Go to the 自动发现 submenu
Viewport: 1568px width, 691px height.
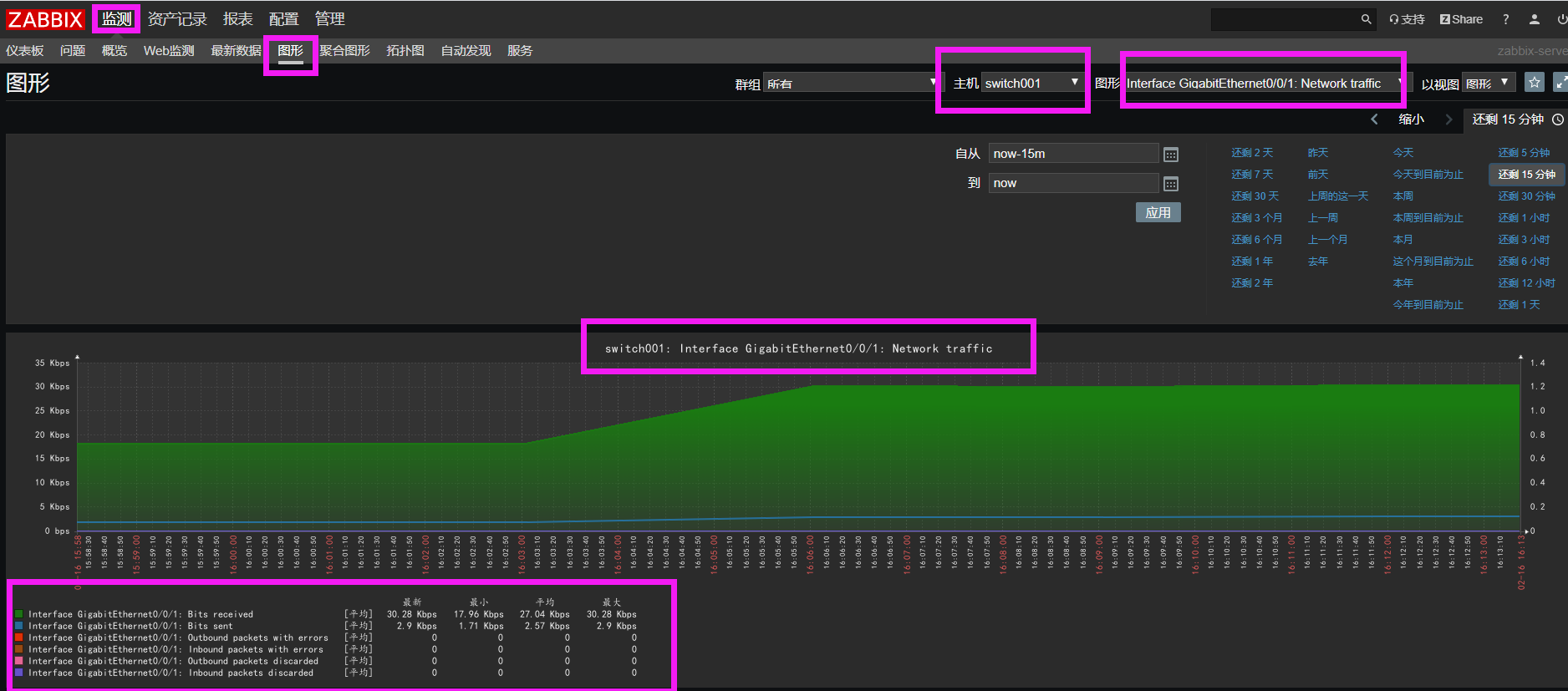click(x=466, y=51)
